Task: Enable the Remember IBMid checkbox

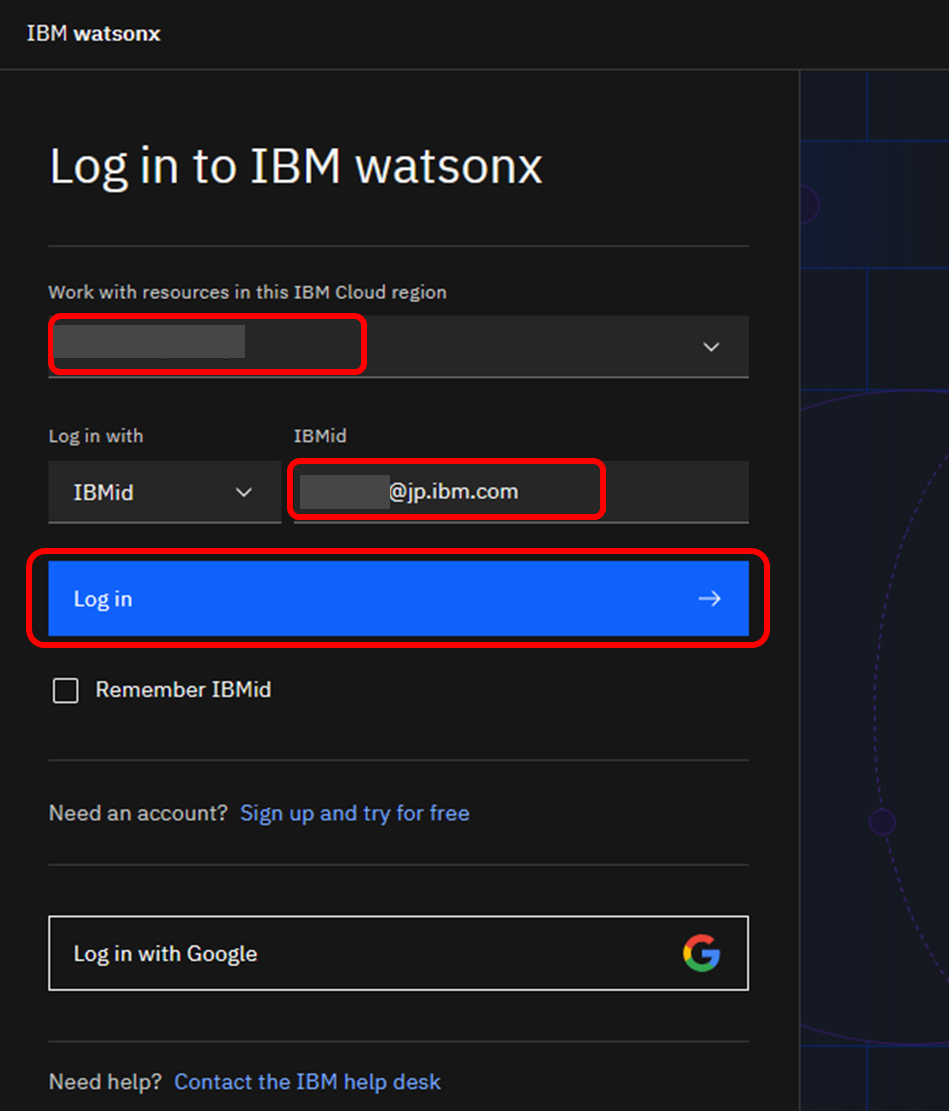Action: click(x=66, y=690)
